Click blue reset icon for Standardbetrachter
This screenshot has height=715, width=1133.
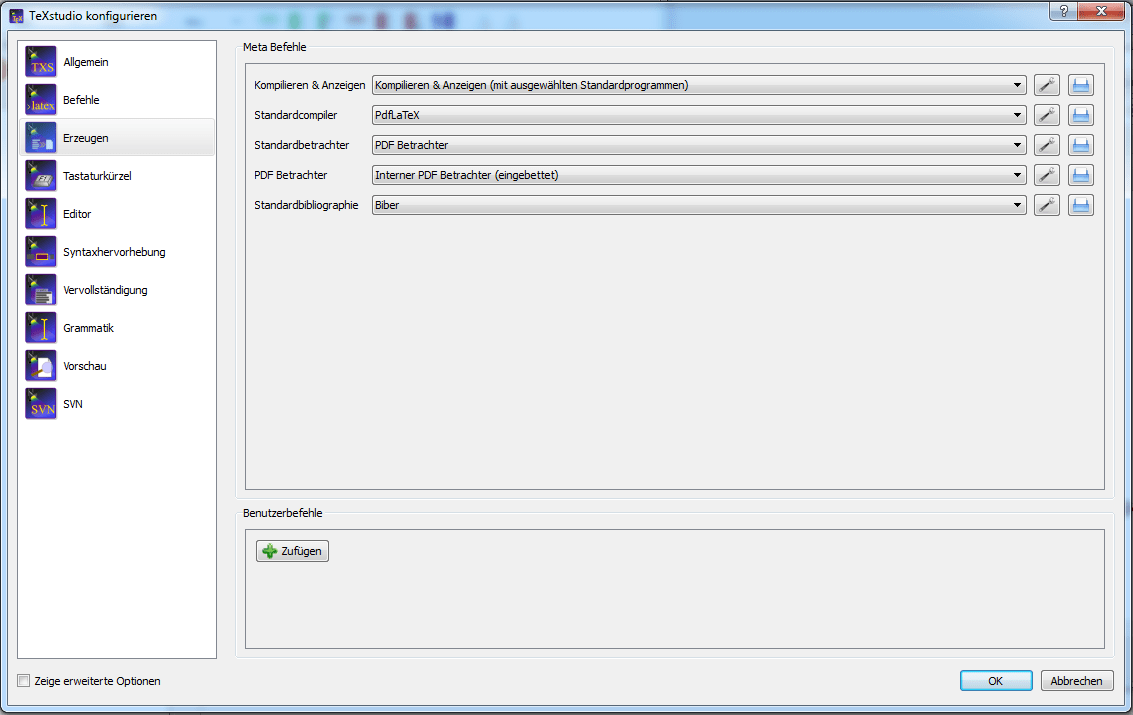[x=1081, y=145]
